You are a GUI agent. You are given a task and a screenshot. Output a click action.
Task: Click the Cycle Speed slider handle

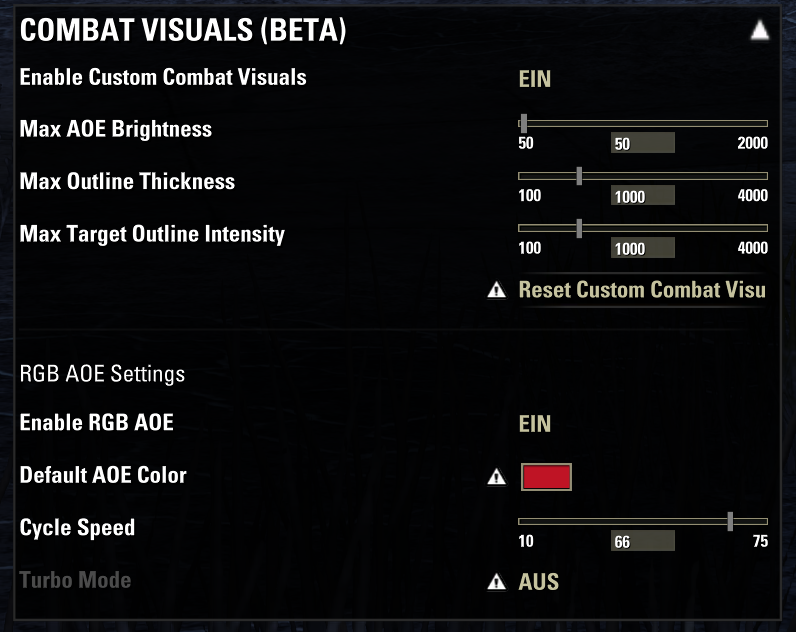point(730,521)
